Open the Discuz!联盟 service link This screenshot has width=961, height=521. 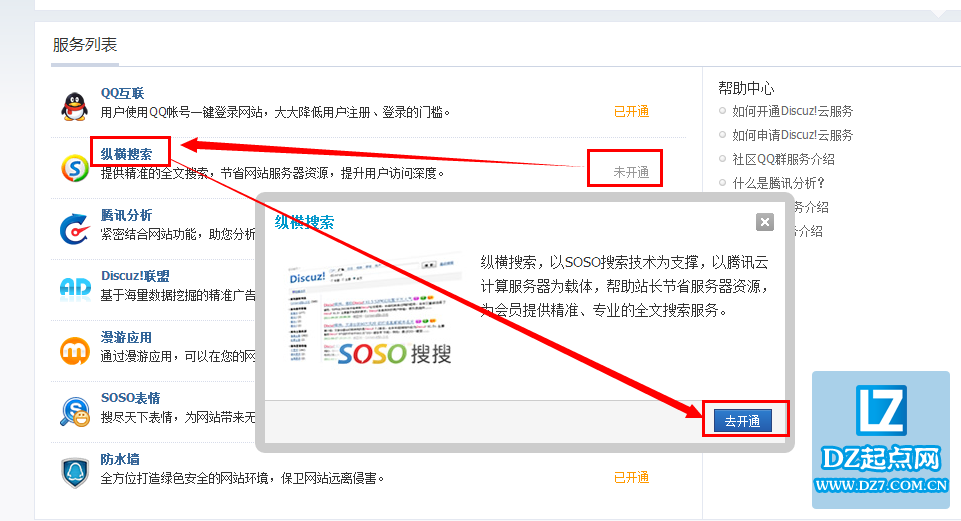[x=135, y=276]
